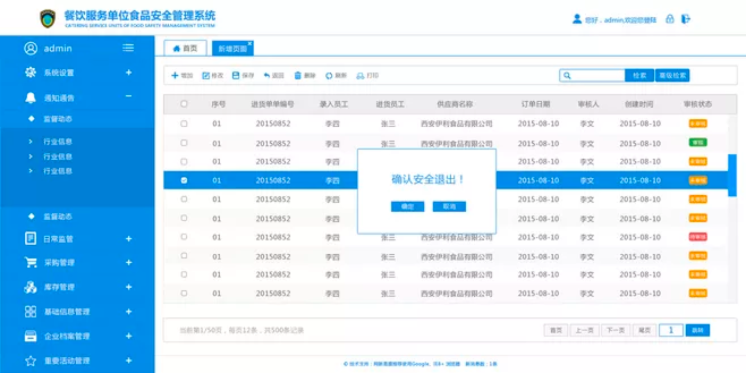Open the lower 监督动态 menu item
The image size is (746, 373).
(x=58, y=216)
